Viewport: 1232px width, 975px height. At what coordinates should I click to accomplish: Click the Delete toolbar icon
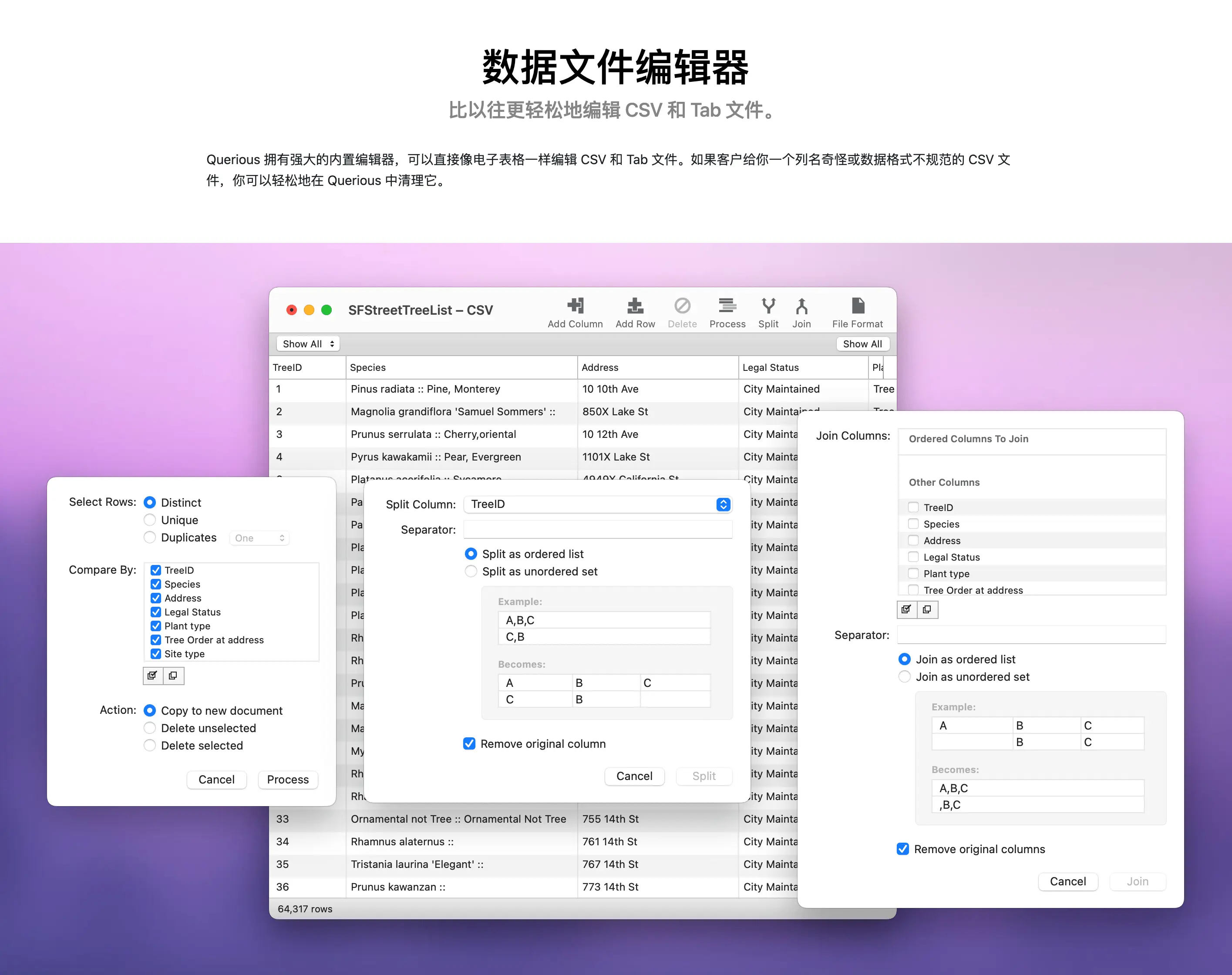pyautogui.click(x=682, y=306)
